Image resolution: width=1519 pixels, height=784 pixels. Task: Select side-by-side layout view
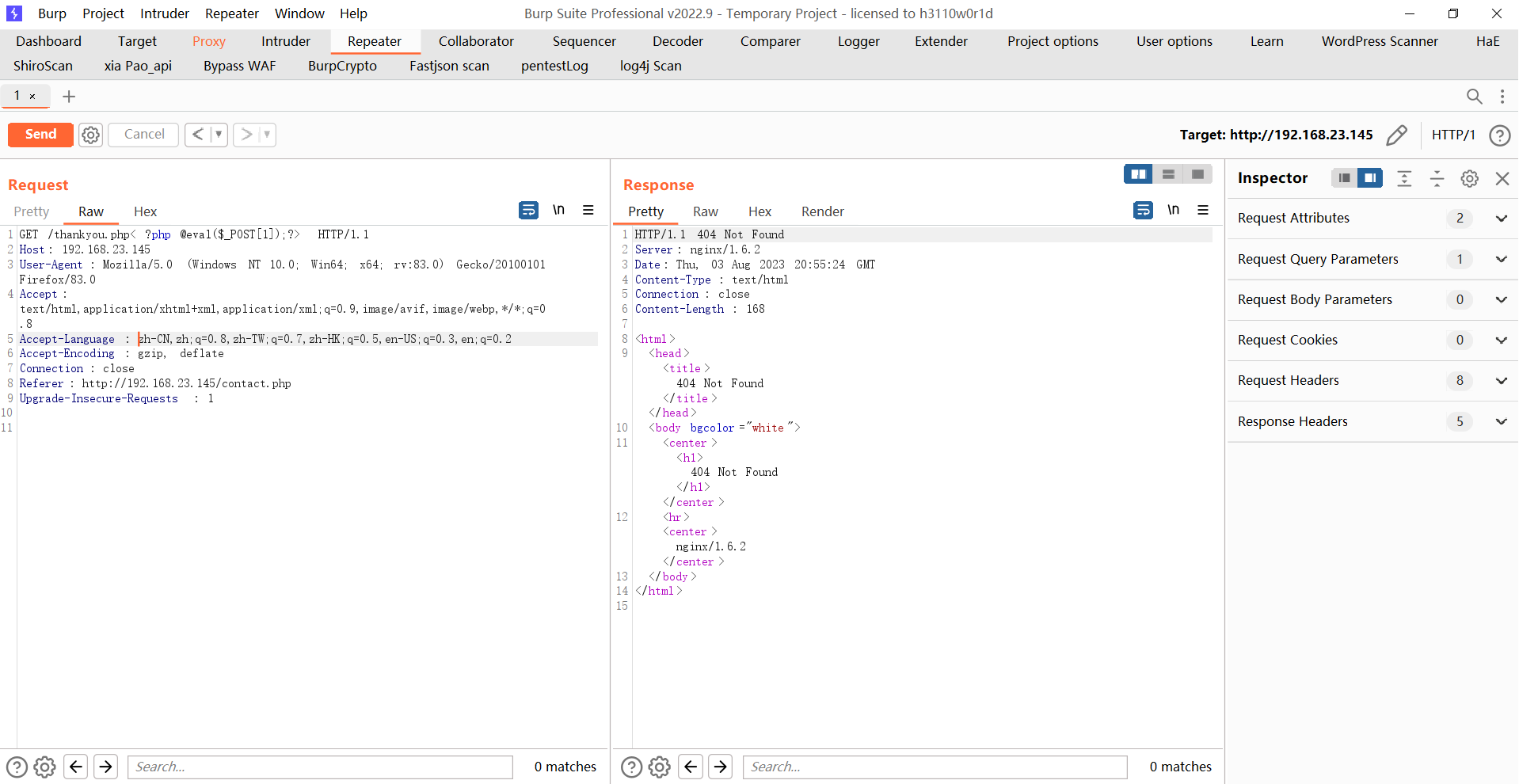point(1138,174)
